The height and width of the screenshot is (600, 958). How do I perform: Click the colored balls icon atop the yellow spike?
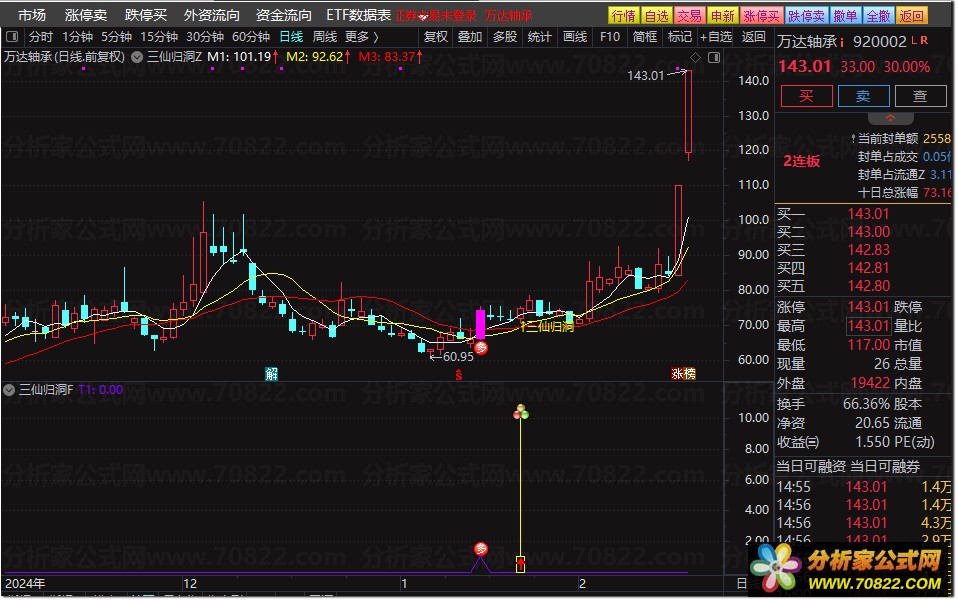point(521,412)
